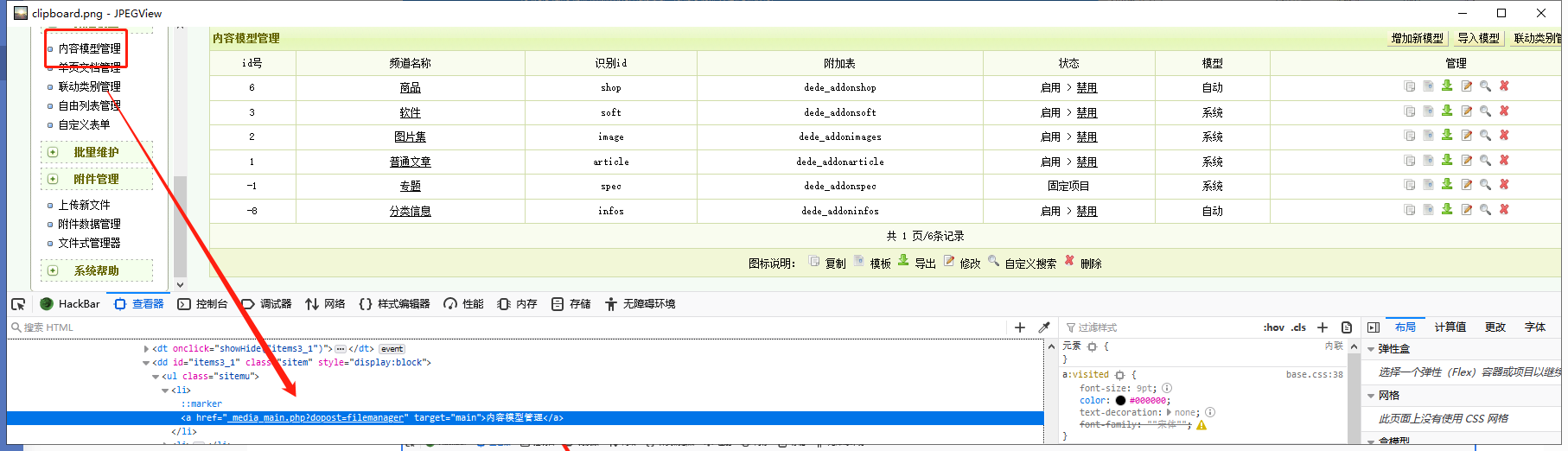Image resolution: width=1568 pixels, height=451 pixels.
Task: Copy the 商品 model row
Action: tap(1409, 86)
